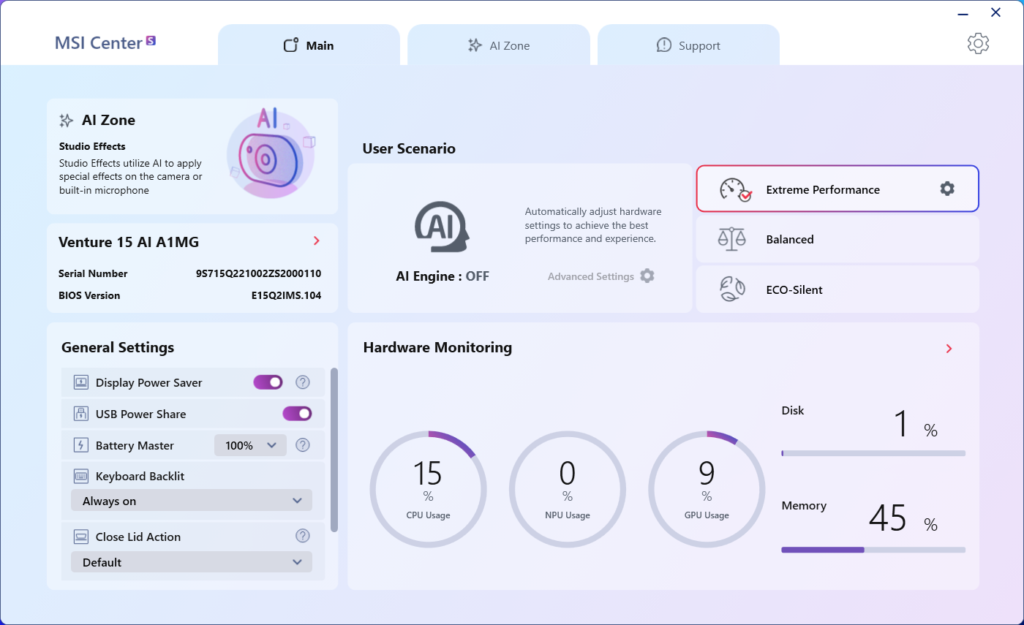Screen dimensions: 1024x625
Task: Click the Hardware Monitoring heading
Action: click(x=438, y=347)
